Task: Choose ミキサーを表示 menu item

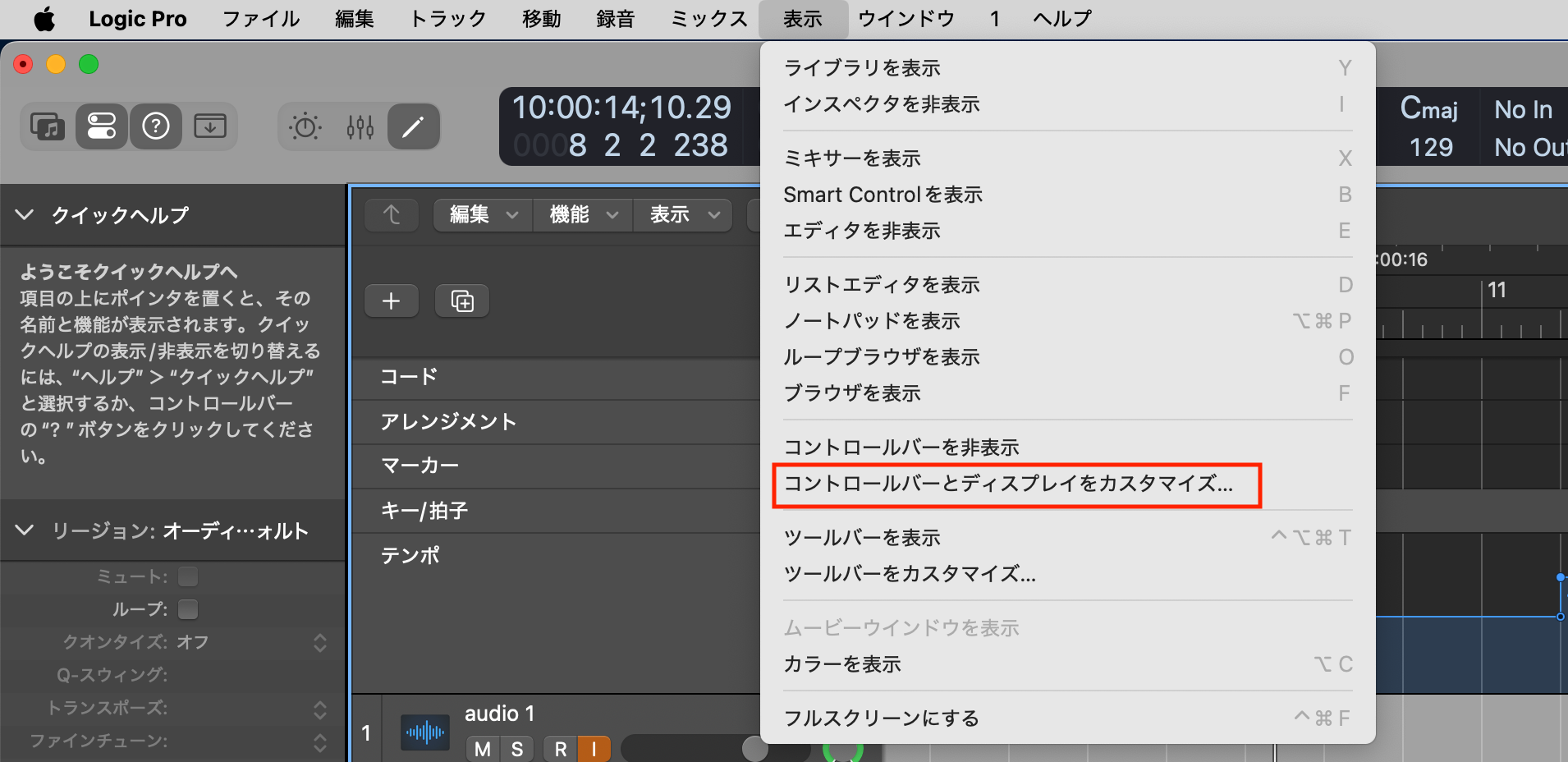Action: pos(1067,158)
